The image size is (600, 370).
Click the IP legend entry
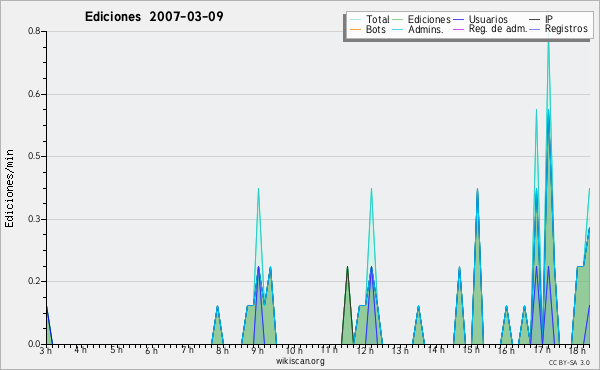click(541, 19)
